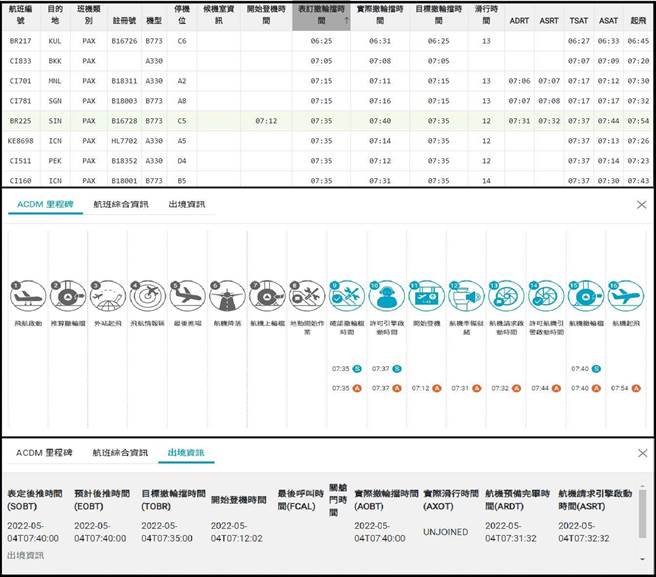Select milestone 14 許可航機引擎啟動 icon
The width and height of the screenshot is (656, 577).
point(547,296)
